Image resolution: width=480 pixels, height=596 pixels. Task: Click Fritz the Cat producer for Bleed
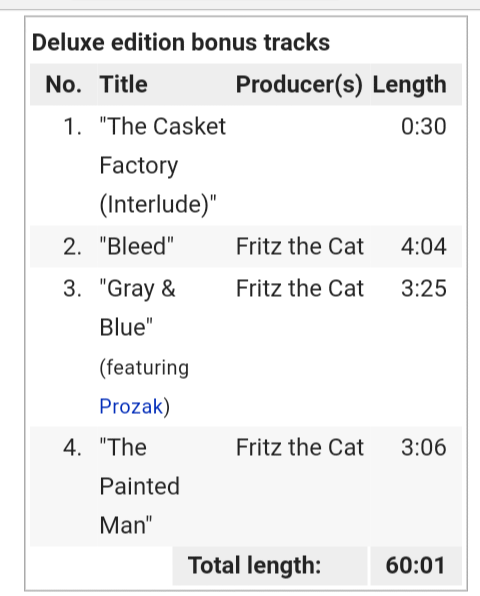tap(300, 246)
